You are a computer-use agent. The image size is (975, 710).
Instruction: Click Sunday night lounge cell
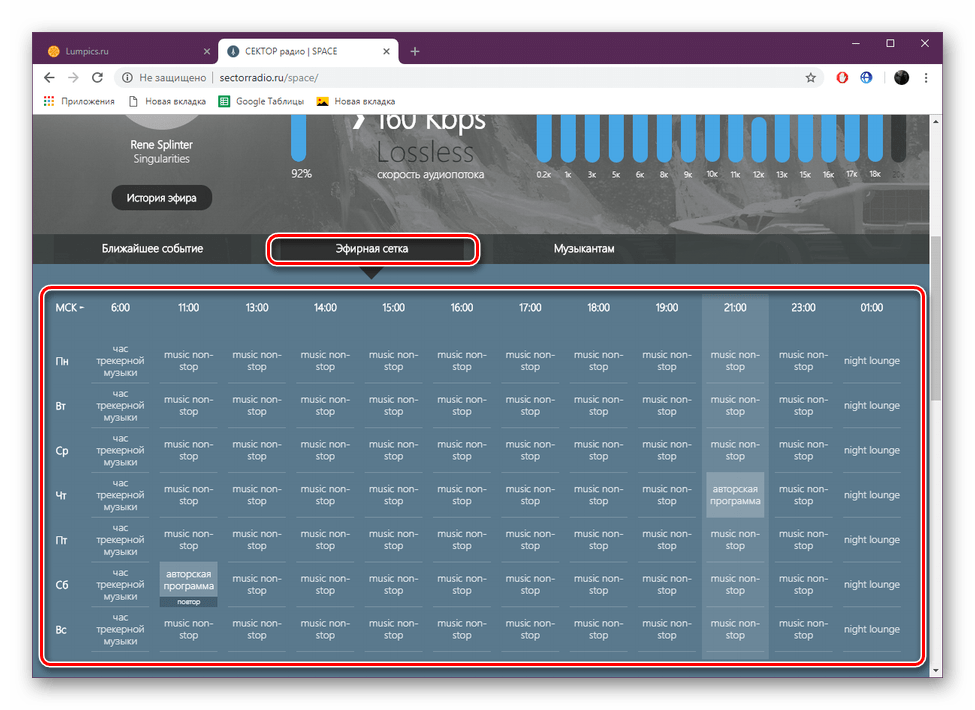click(x=871, y=629)
